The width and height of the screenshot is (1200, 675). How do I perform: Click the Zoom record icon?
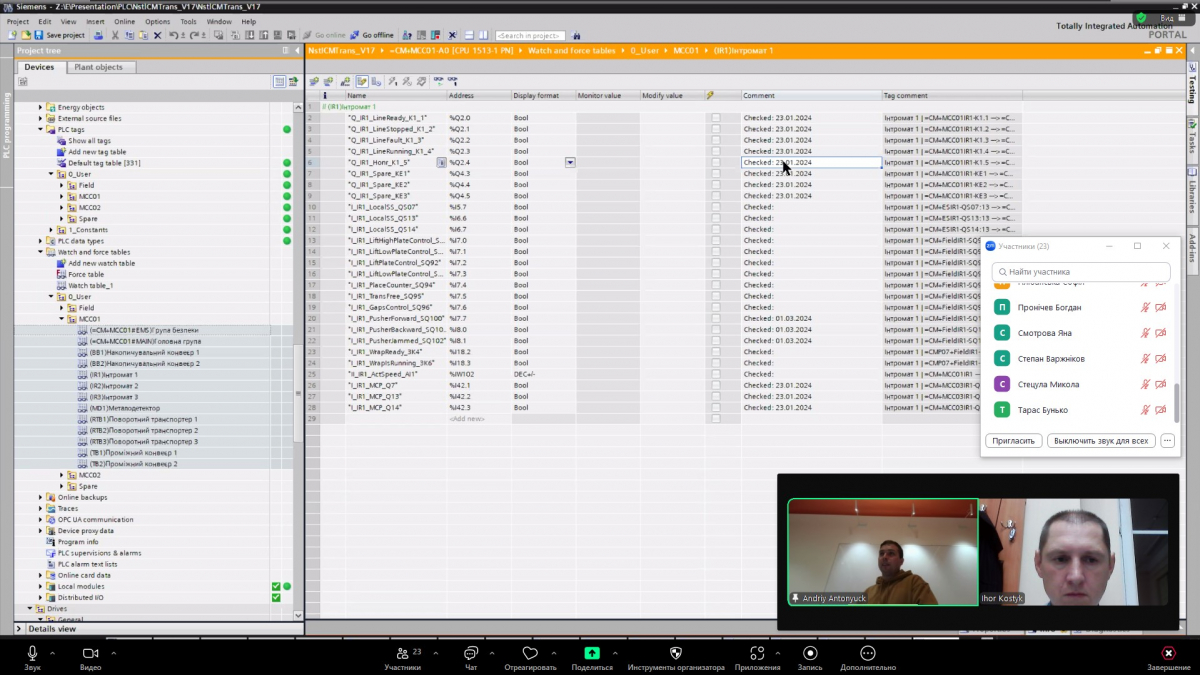pyautogui.click(x=809, y=653)
